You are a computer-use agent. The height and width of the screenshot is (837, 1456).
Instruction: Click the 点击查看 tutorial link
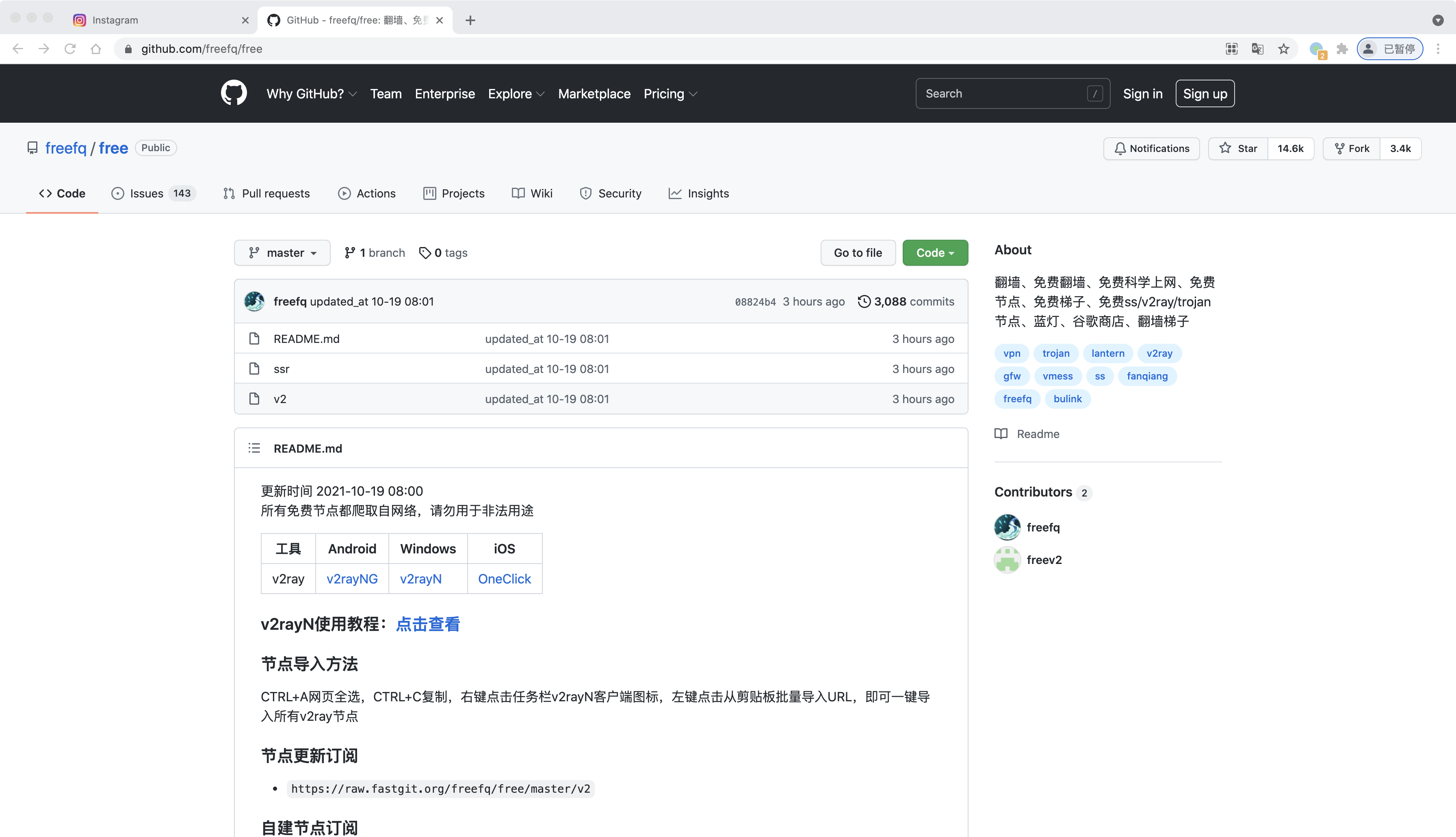(428, 624)
